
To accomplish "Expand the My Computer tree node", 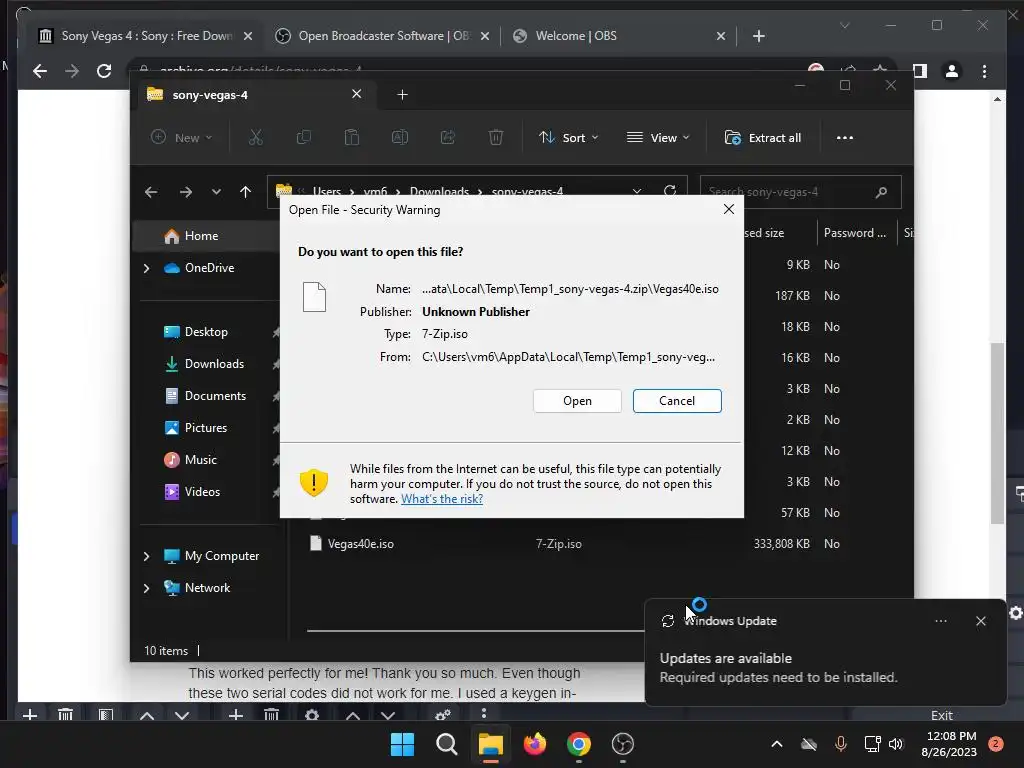I will point(146,556).
